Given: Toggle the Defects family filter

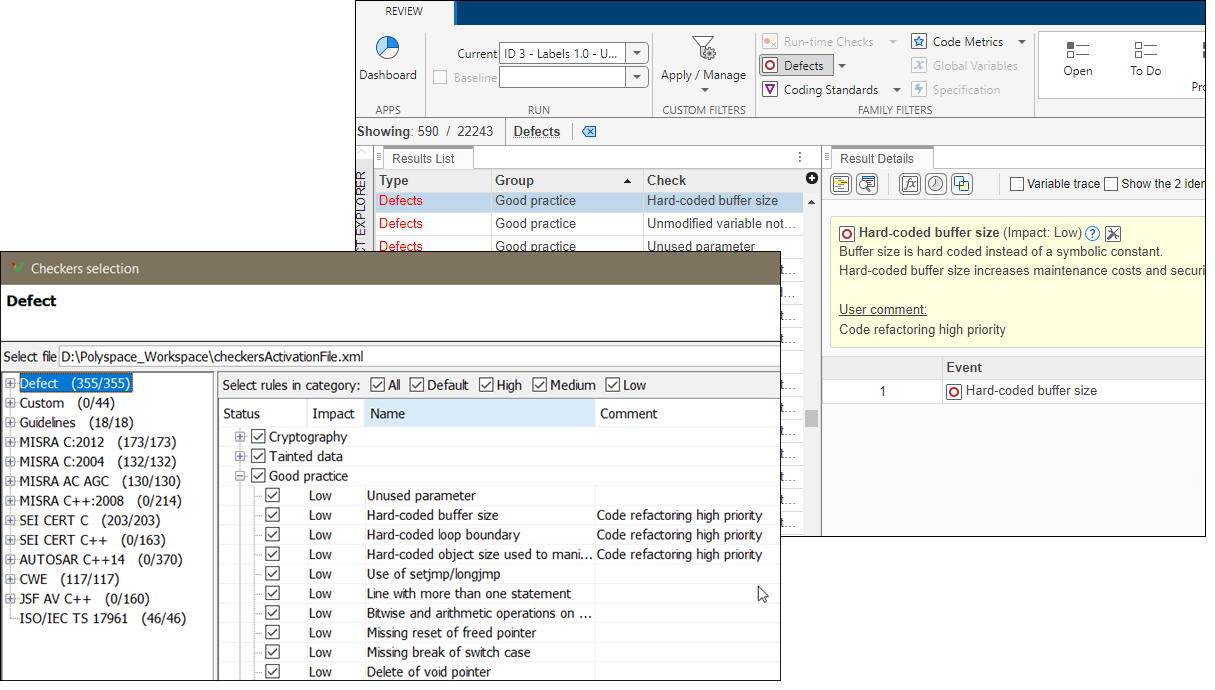Looking at the screenshot, I should (795, 66).
